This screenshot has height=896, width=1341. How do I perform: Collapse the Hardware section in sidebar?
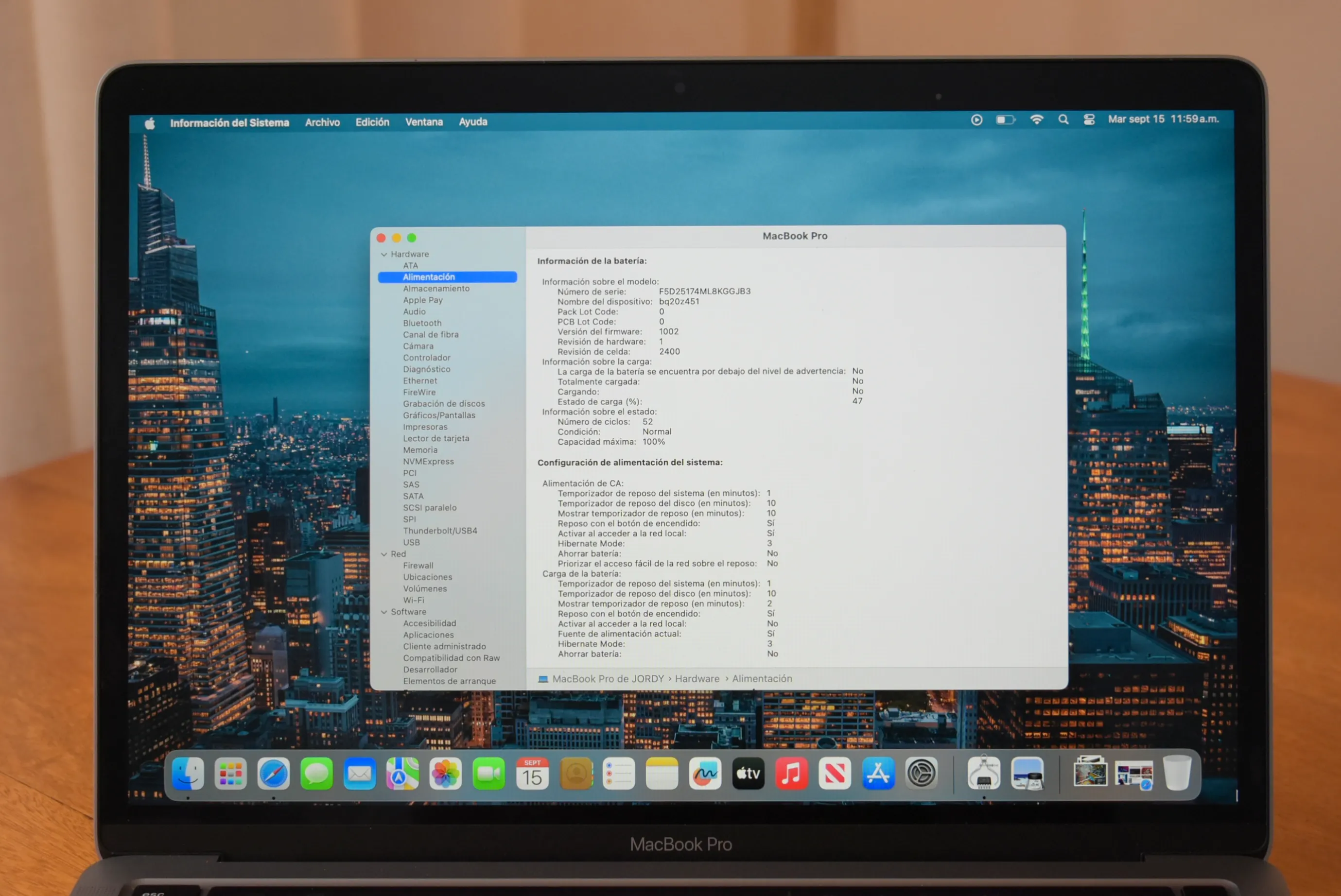tap(384, 254)
